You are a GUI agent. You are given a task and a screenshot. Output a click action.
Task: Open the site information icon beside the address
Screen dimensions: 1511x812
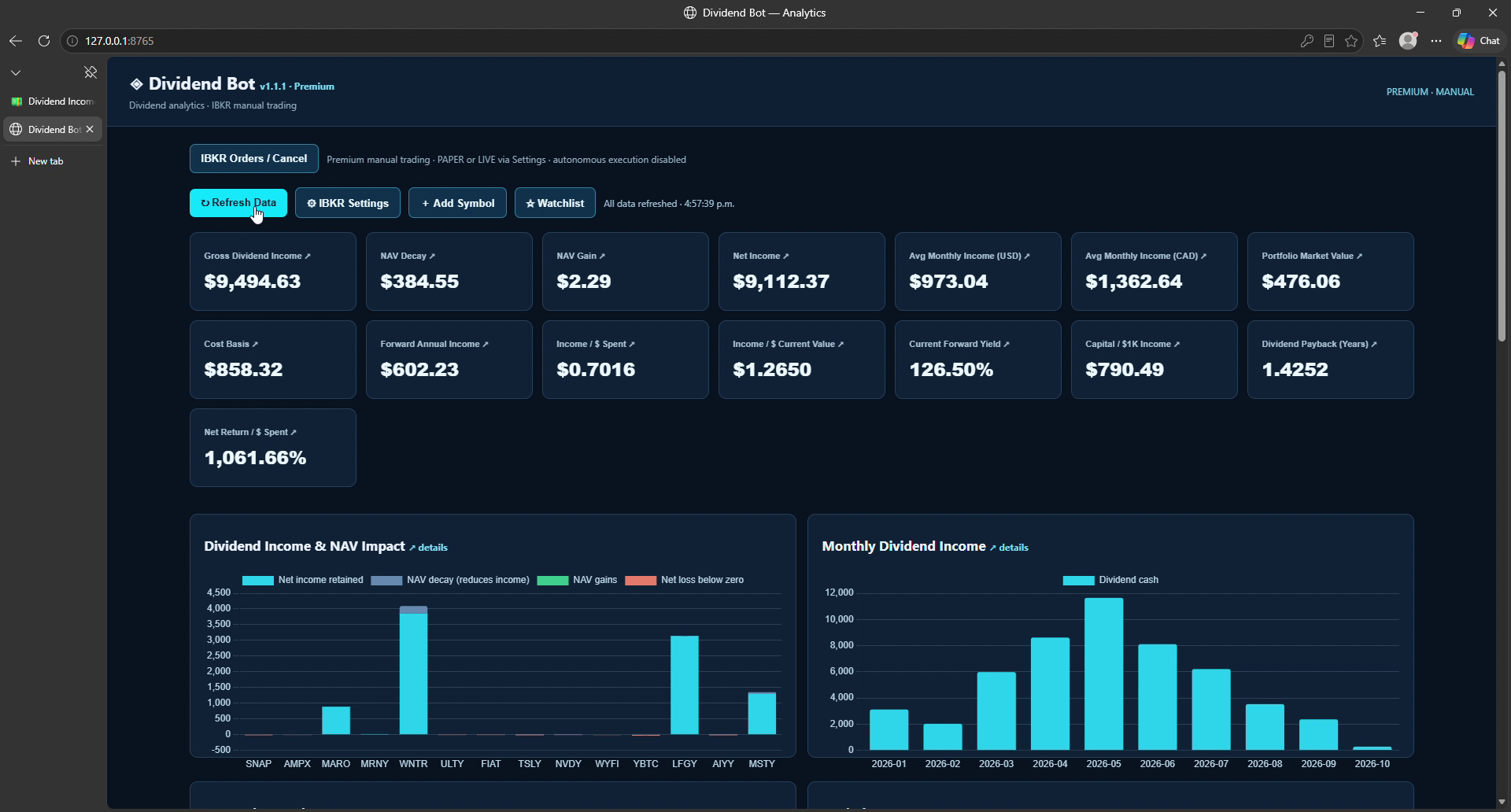tap(72, 41)
